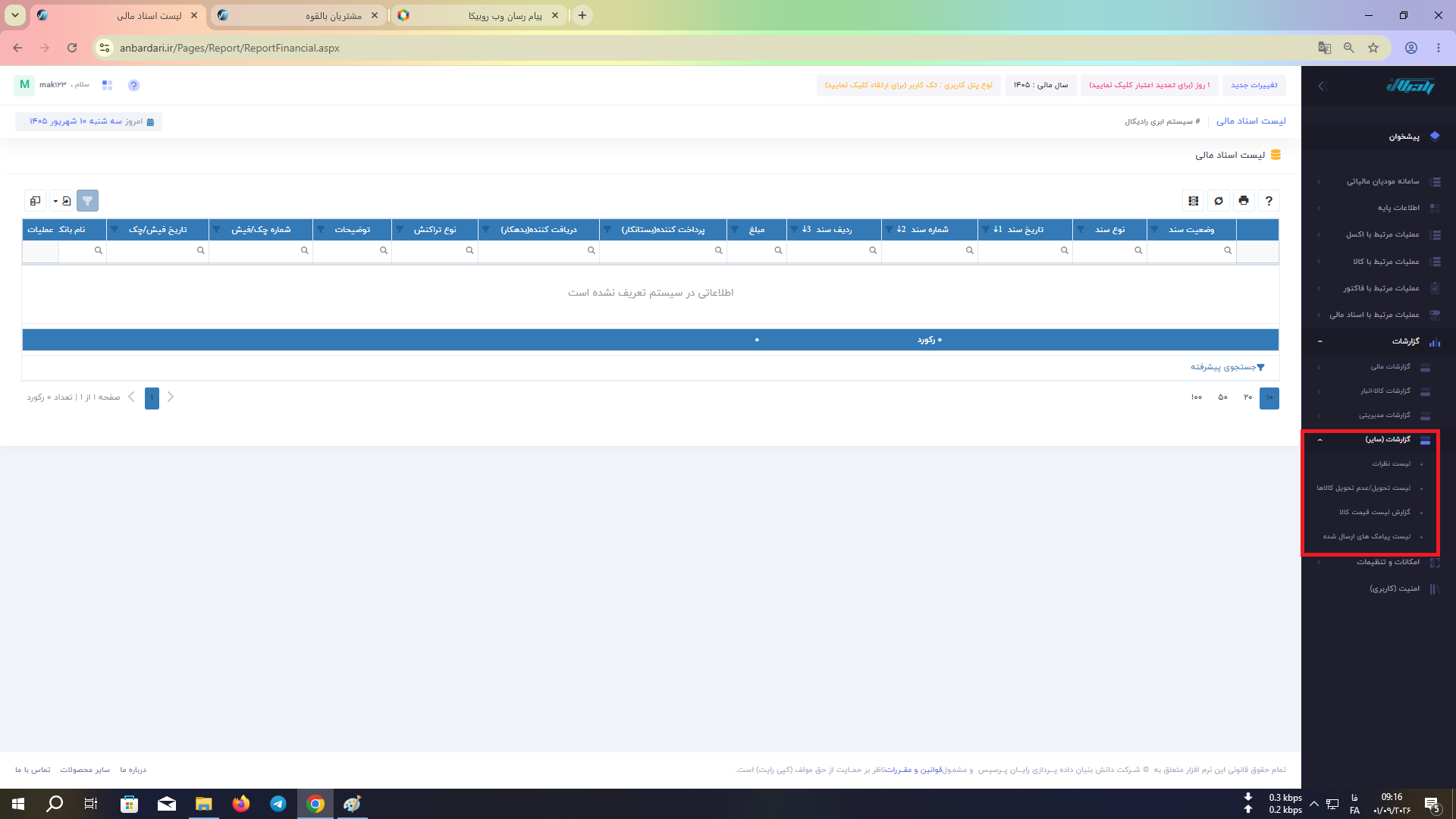Click search field under نام بانک column

[x=83, y=250]
